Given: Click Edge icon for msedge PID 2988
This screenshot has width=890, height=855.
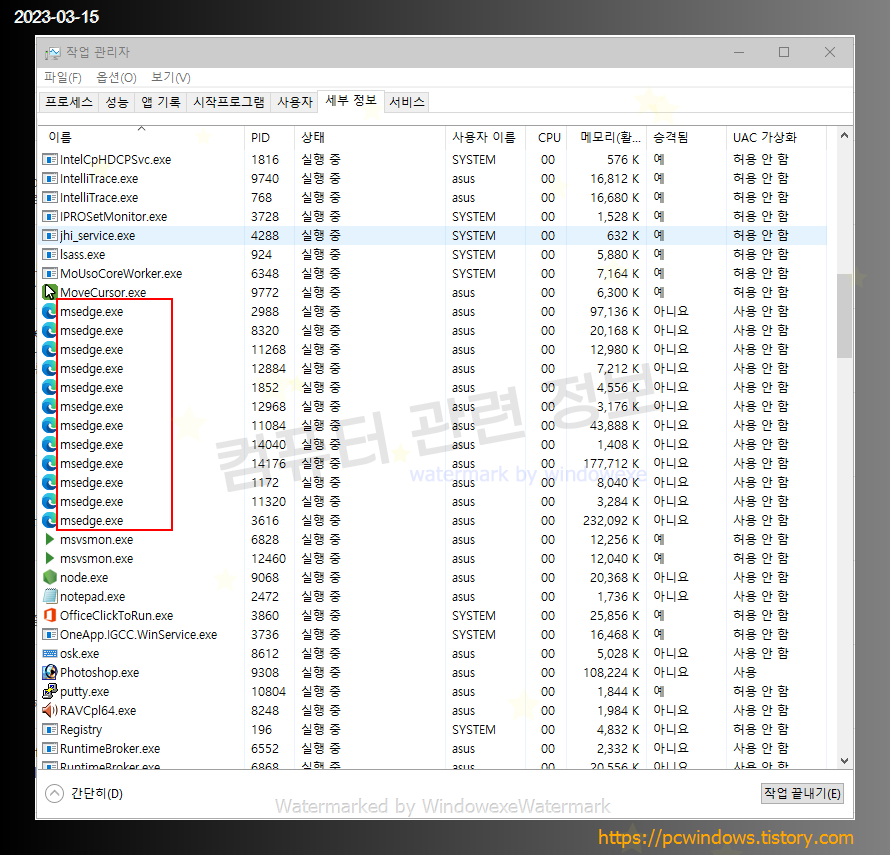Looking at the screenshot, I should [x=50, y=312].
